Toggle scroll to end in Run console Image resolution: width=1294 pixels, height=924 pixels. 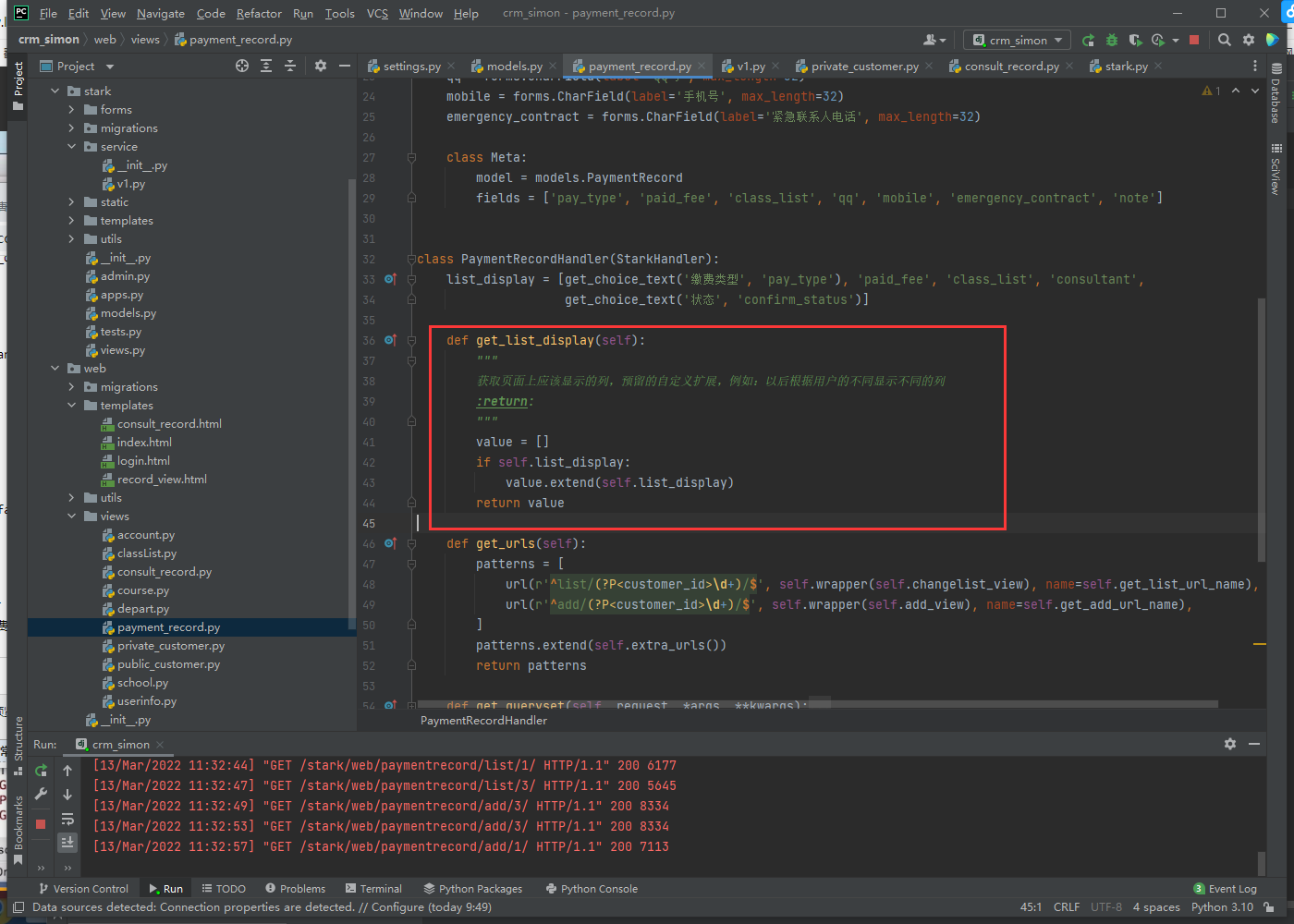click(x=67, y=842)
